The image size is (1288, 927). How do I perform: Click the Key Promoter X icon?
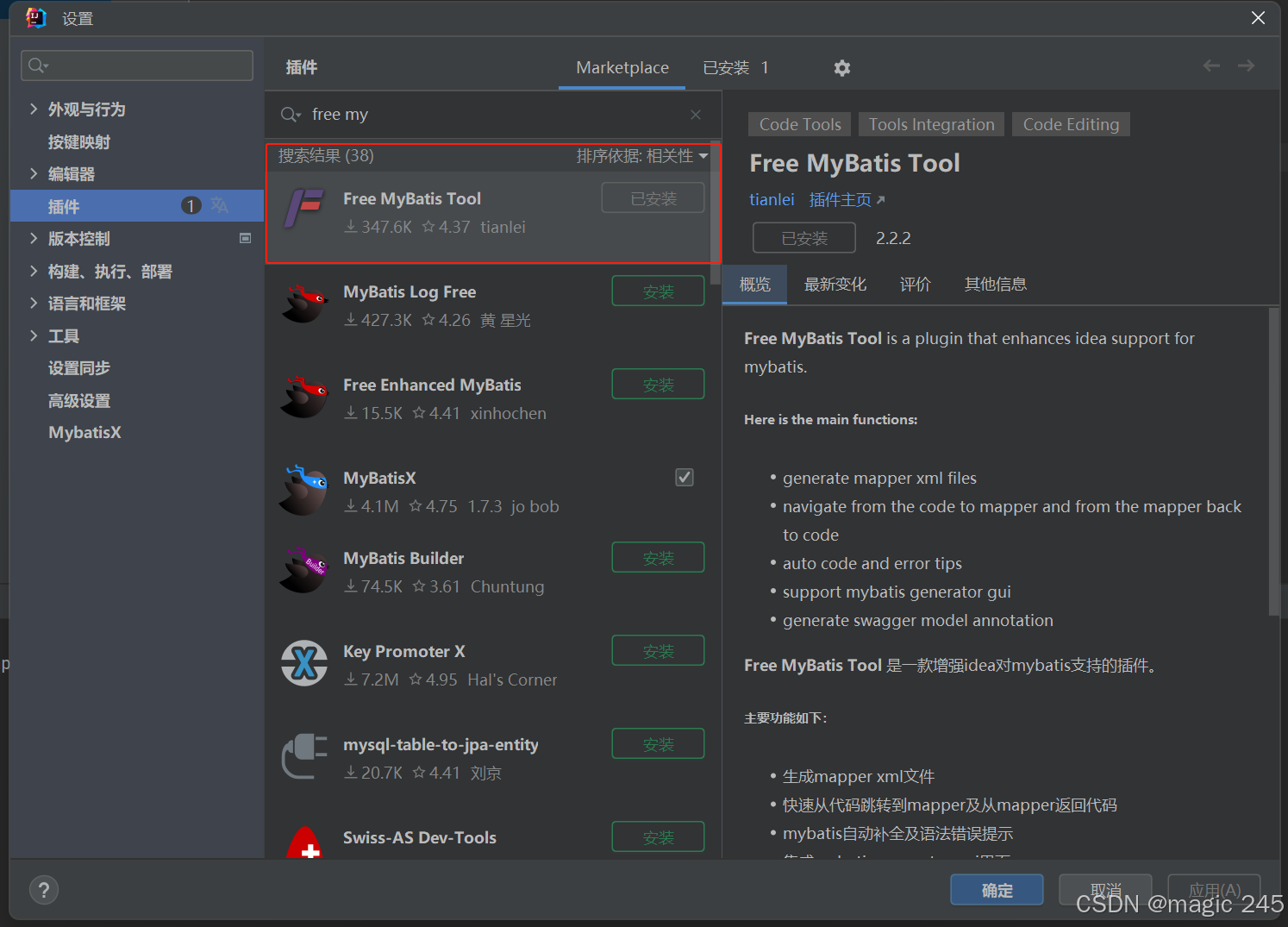point(304,663)
